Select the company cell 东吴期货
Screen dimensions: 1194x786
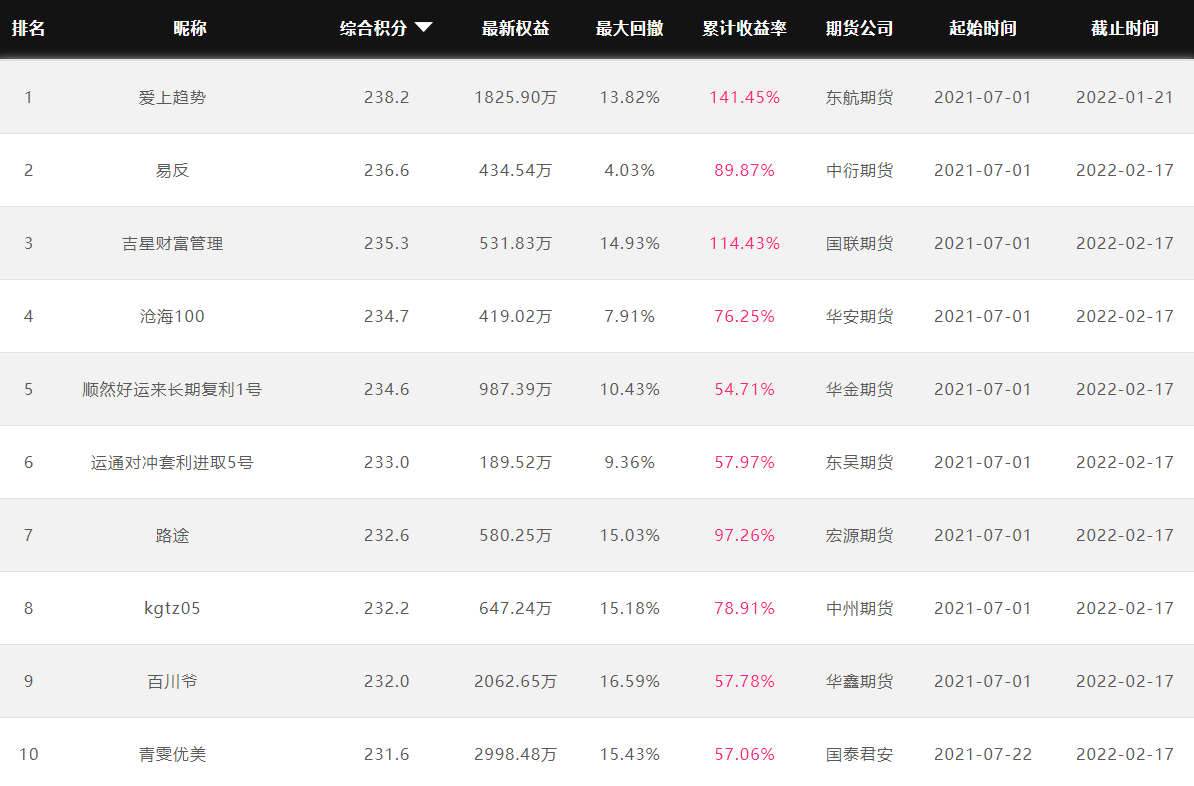(x=860, y=462)
